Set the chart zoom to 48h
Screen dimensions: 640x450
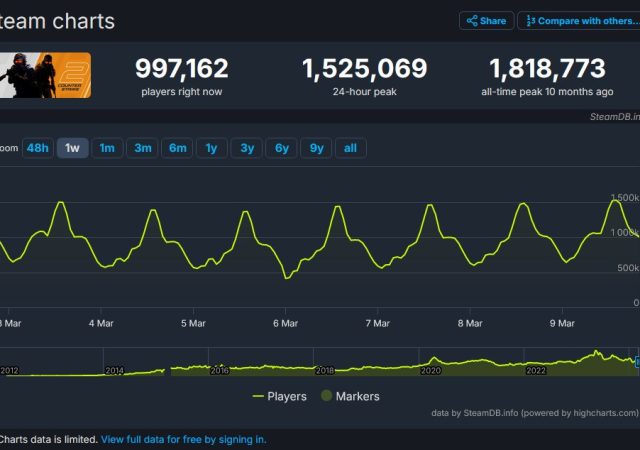point(37,148)
